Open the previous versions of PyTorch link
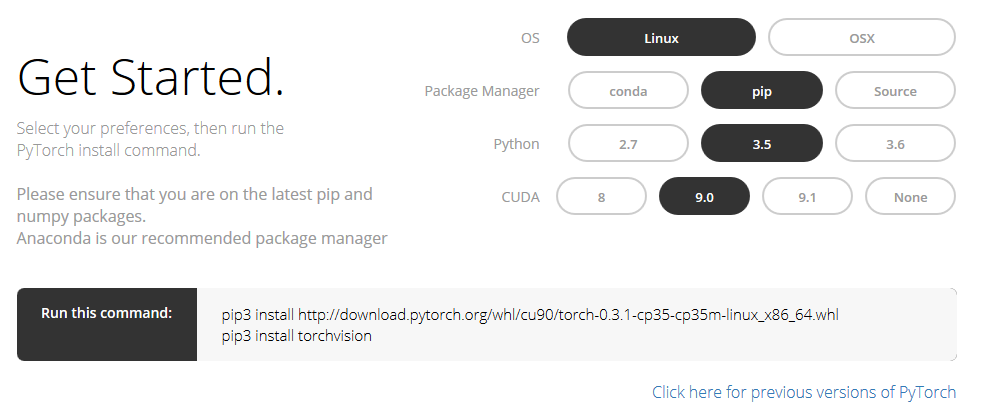 [x=804, y=392]
